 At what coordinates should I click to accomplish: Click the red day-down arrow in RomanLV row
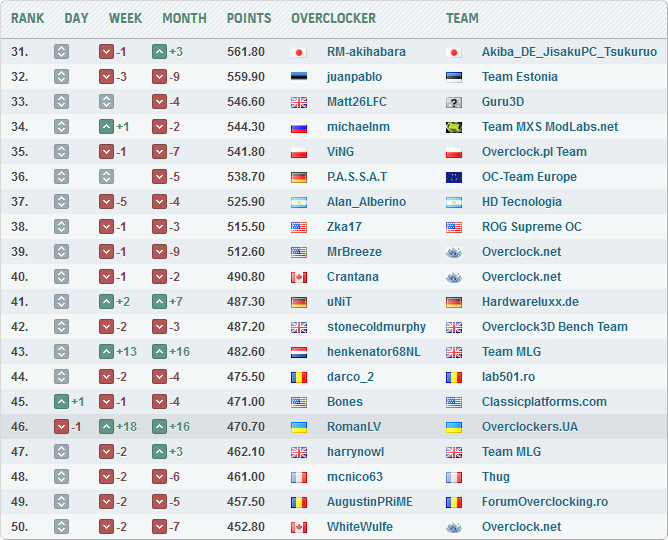tap(61, 427)
